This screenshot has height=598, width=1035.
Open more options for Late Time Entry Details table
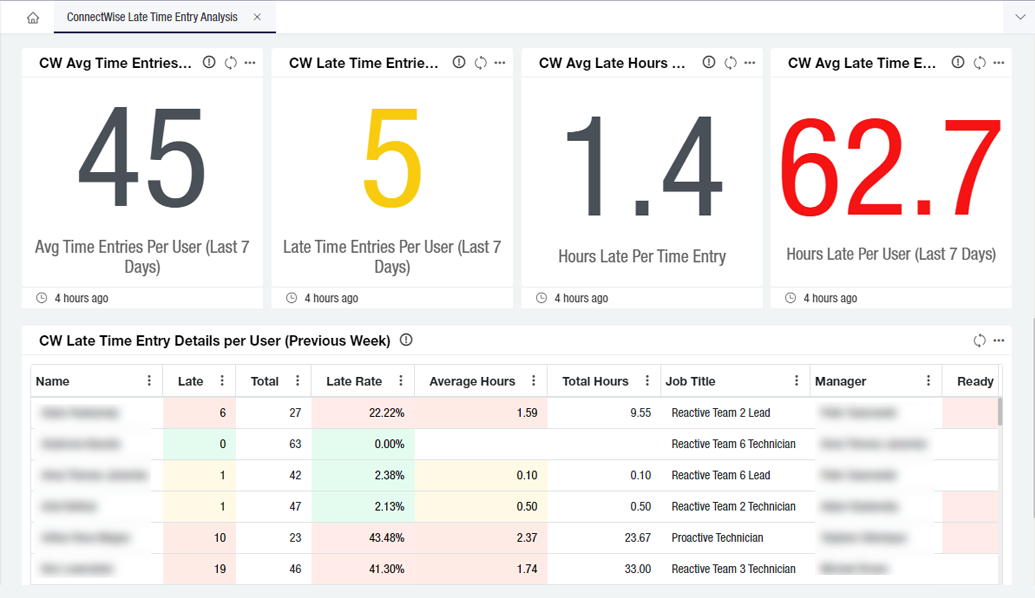pyautogui.click(x=999, y=341)
